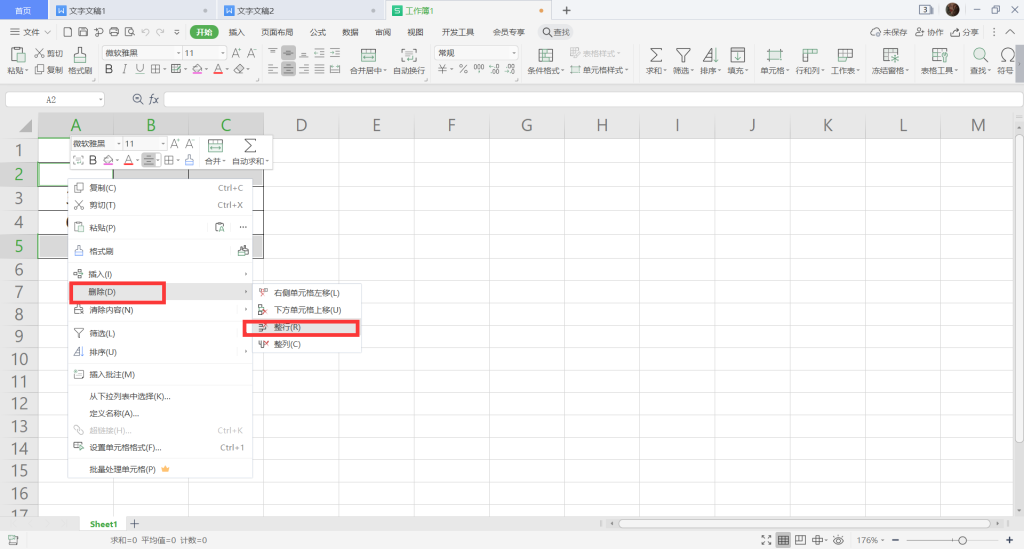This screenshot has width=1024, height=549.
Task: Click the insert function fx icon
Action: tap(154, 99)
